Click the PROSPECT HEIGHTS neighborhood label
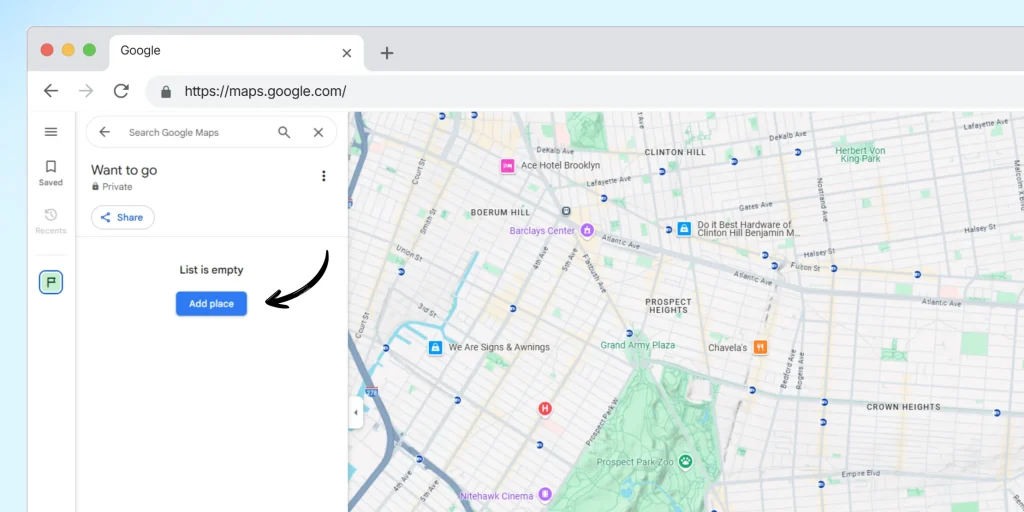Image resolution: width=1024 pixels, height=512 pixels. [668, 306]
